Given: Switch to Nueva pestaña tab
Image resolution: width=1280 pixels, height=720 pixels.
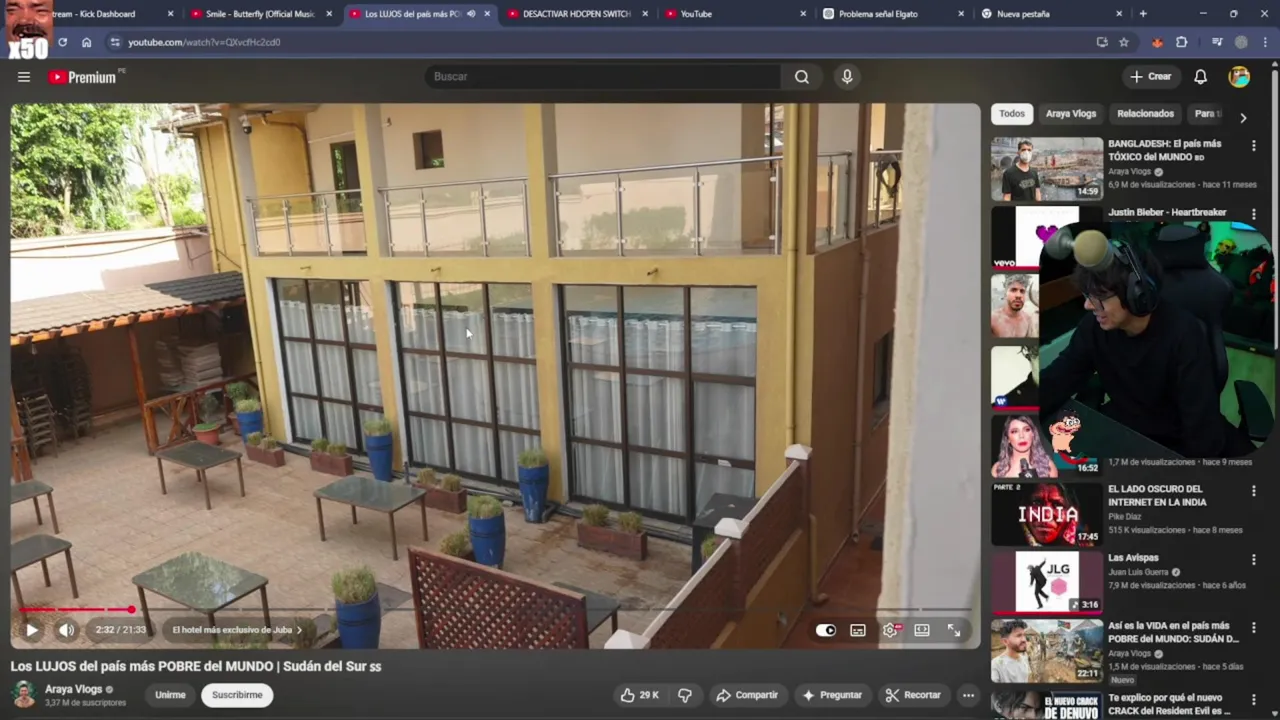Looking at the screenshot, I should pos(1050,14).
